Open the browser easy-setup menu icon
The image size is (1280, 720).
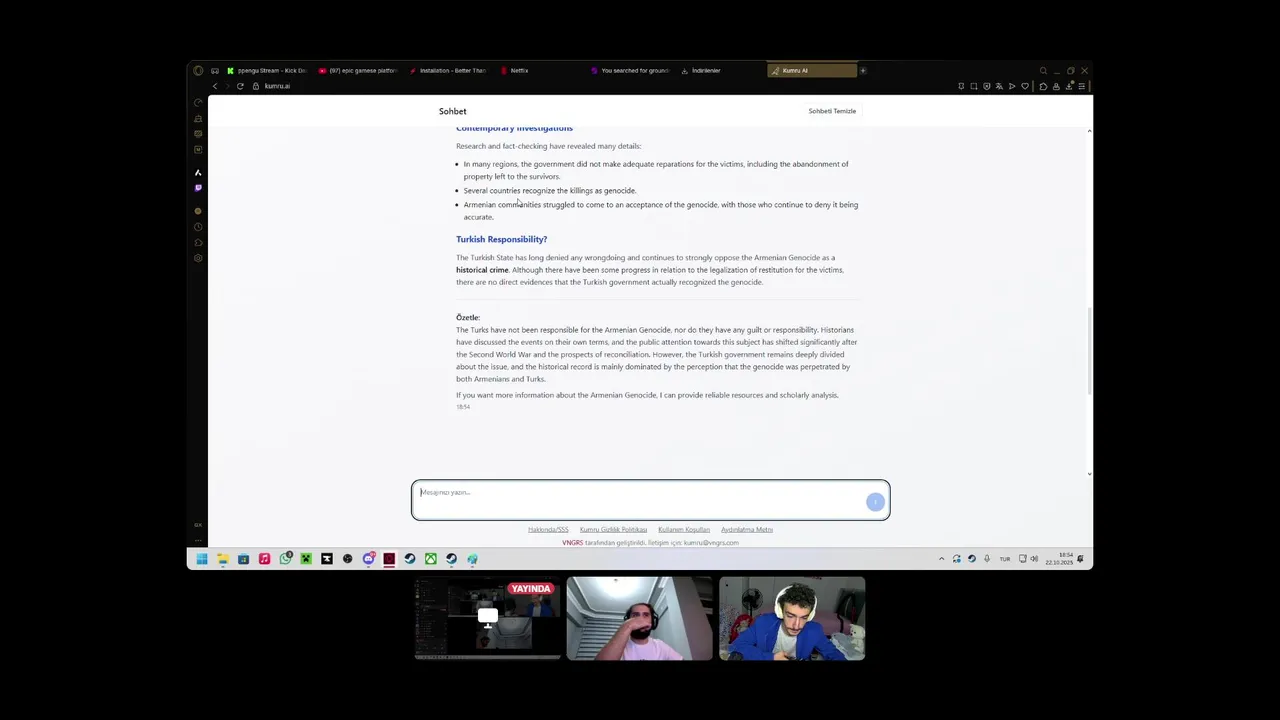[1081, 86]
